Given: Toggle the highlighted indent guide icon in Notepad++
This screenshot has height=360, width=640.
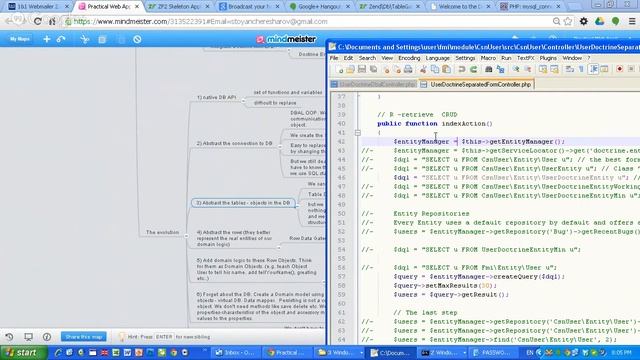Looking at the screenshot, I should pyautogui.click(x=593, y=70).
